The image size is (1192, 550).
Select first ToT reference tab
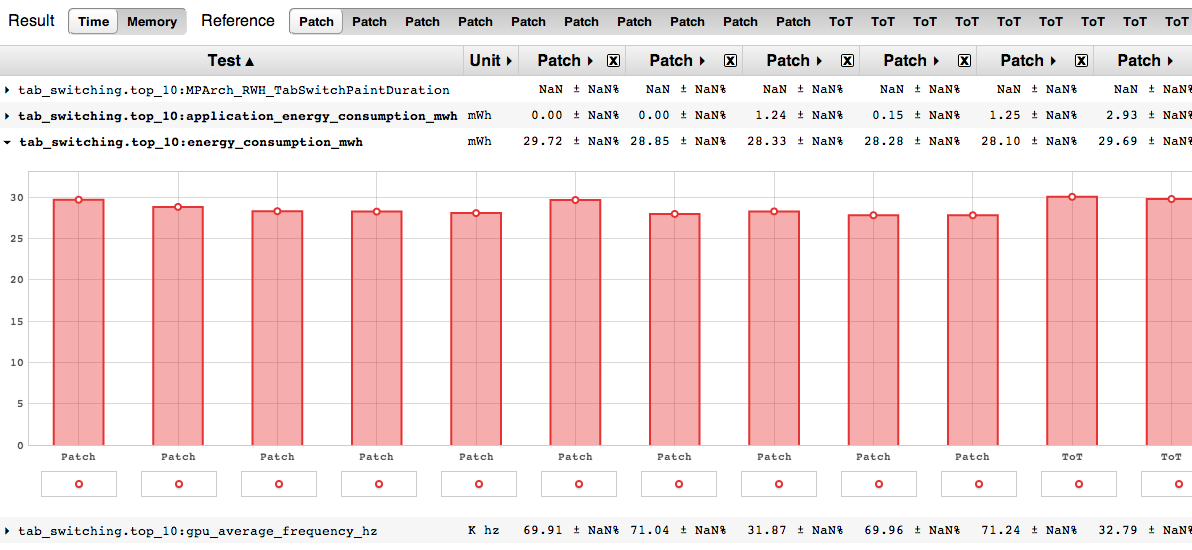(x=841, y=21)
